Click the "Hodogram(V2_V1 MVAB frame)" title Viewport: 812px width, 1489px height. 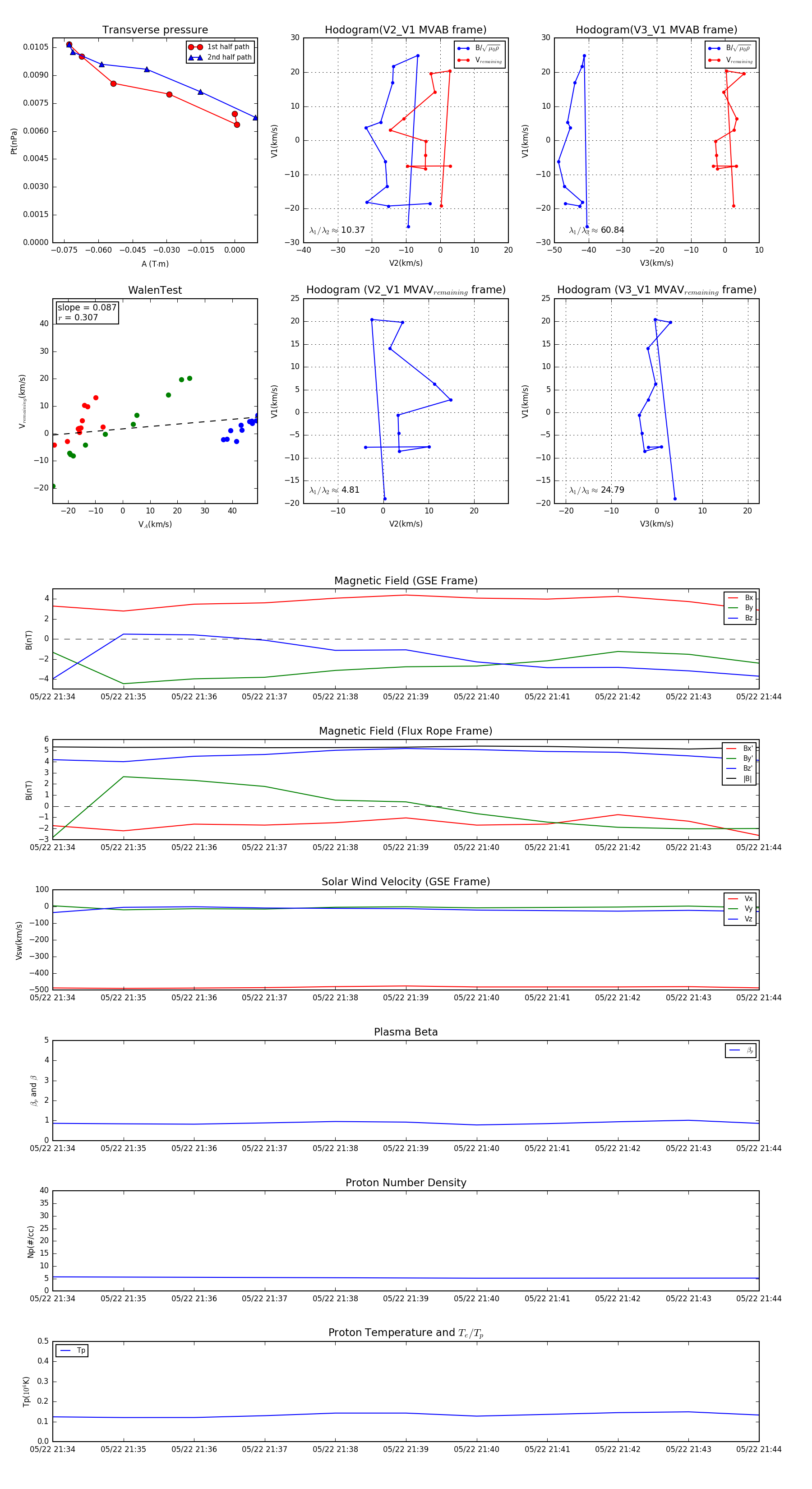click(x=406, y=30)
